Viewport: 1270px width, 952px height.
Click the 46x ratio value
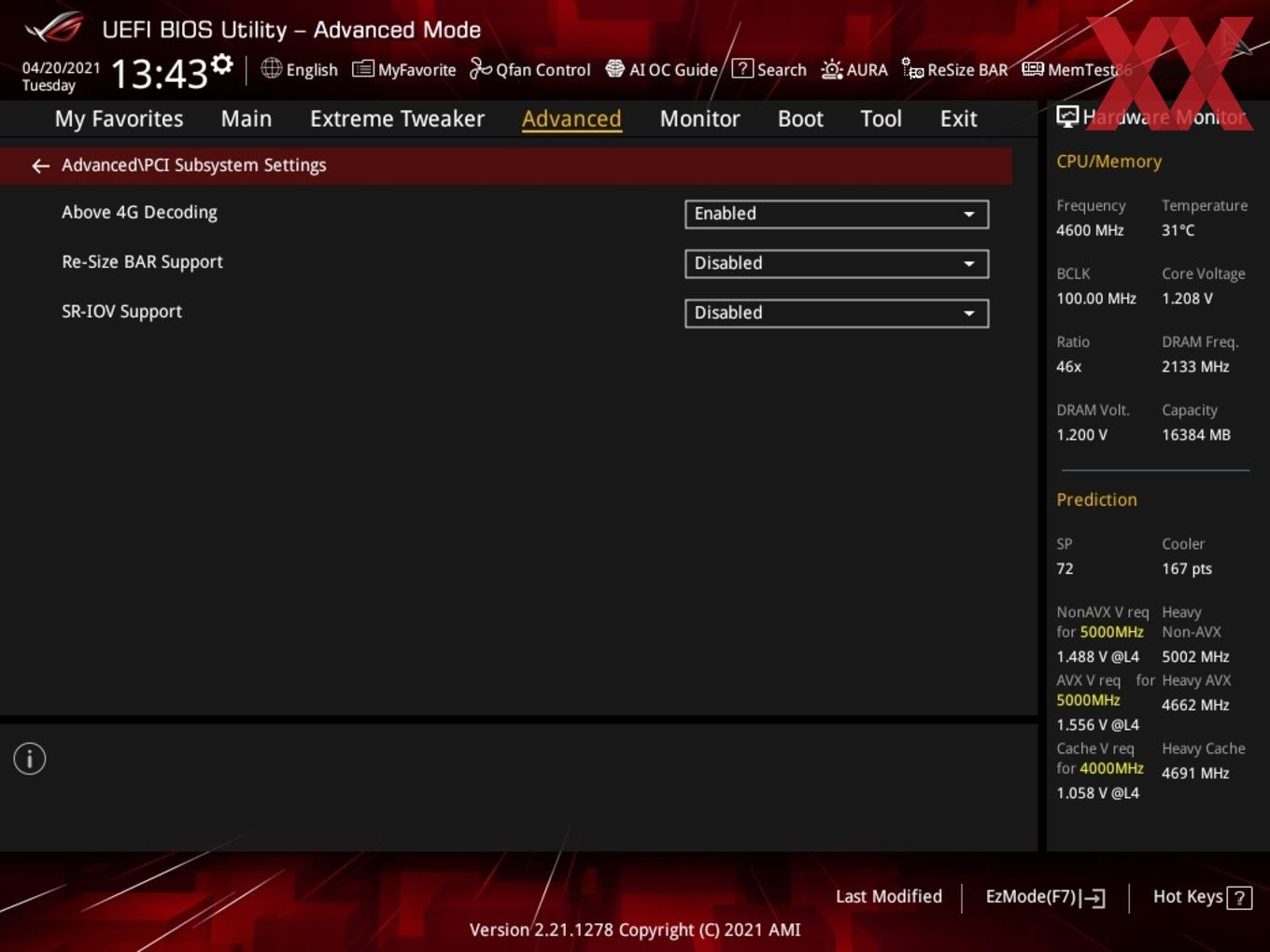tap(1068, 367)
